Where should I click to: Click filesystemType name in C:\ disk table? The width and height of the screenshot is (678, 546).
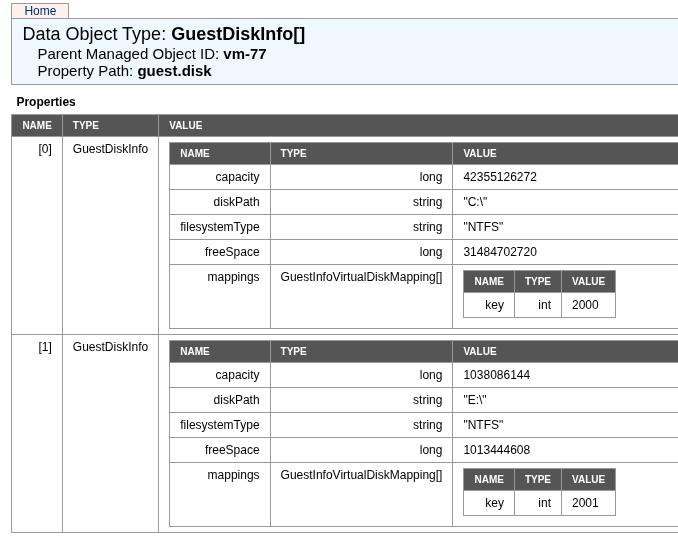[x=220, y=227]
